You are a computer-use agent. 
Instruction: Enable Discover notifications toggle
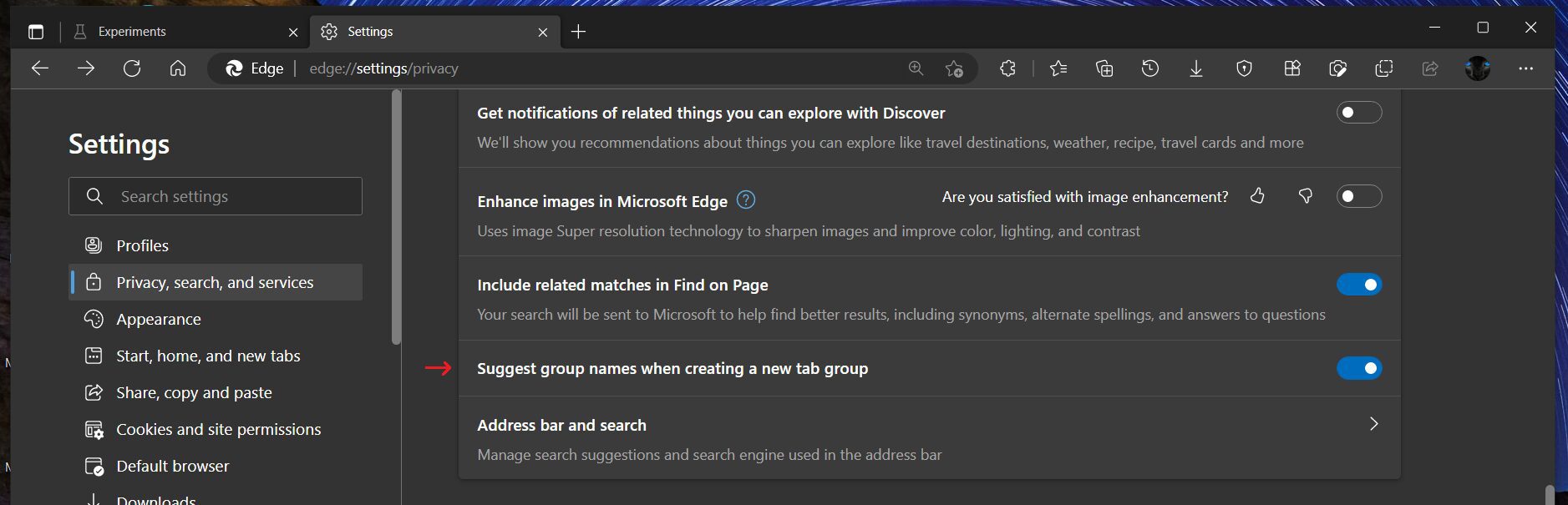pos(1358,113)
